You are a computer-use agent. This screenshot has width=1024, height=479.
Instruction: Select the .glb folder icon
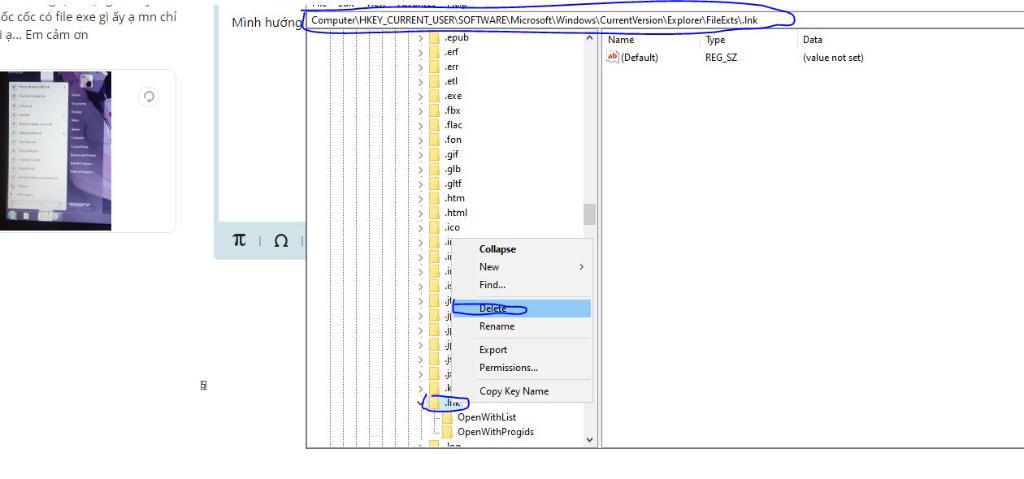[x=434, y=169]
